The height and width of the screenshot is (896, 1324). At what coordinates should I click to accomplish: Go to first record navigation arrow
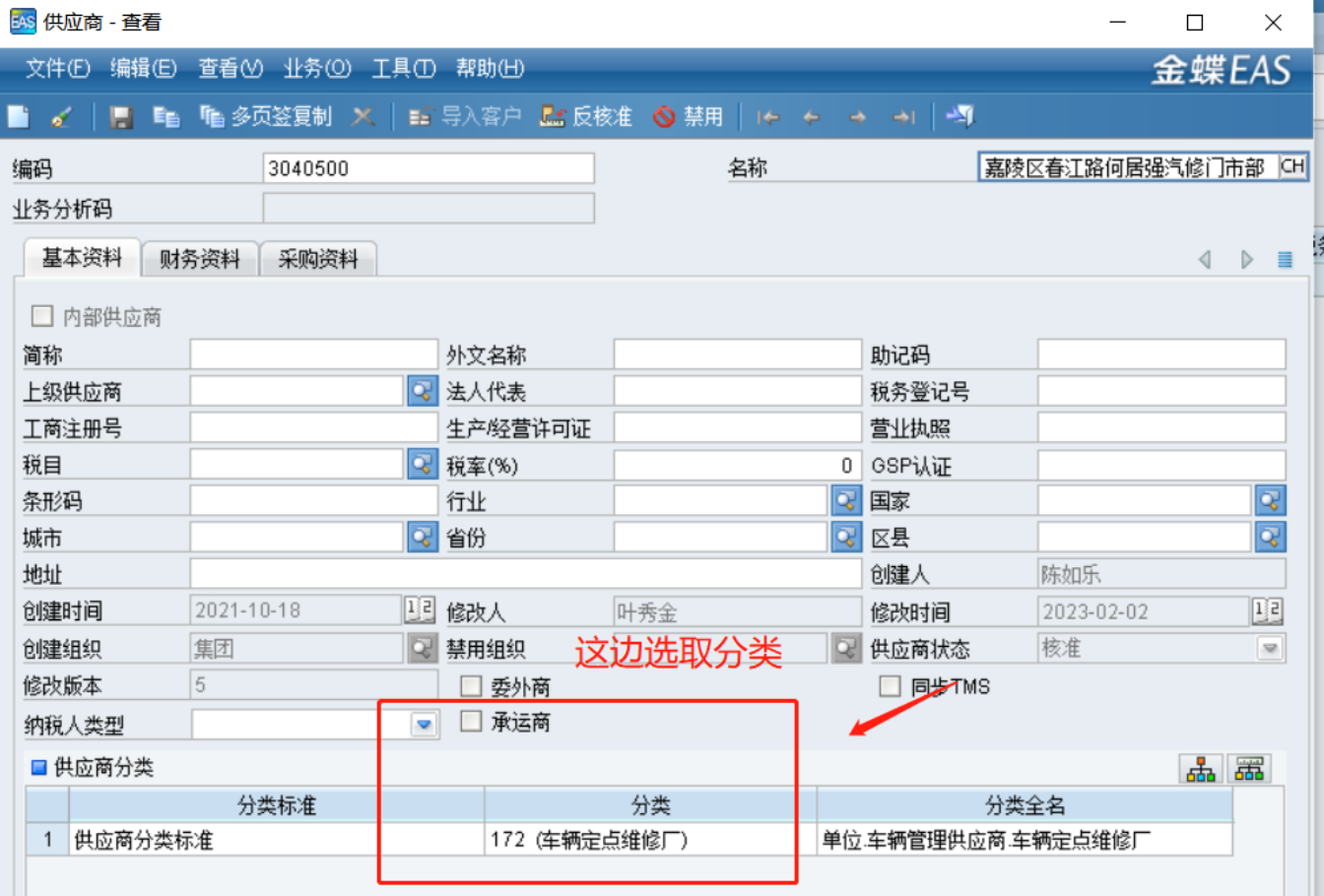767,117
